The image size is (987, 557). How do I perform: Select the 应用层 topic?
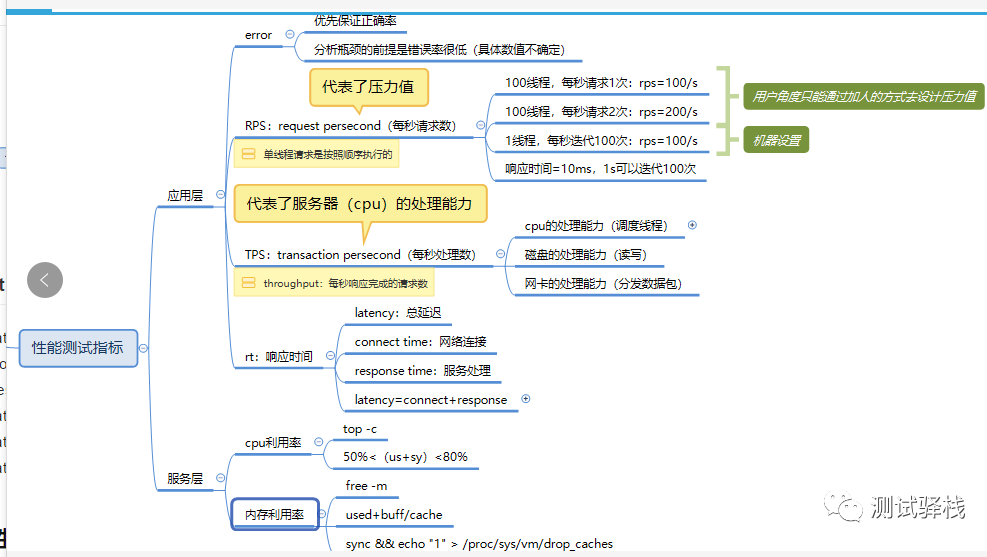185,196
